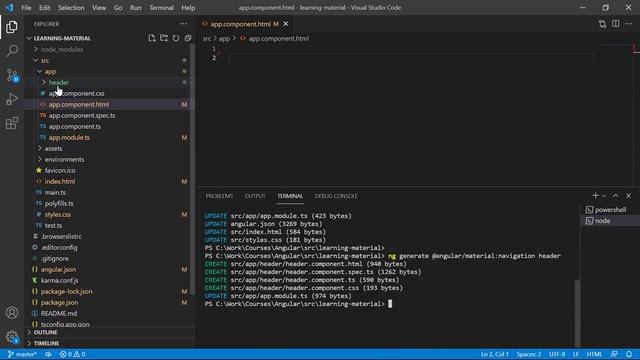The width and height of the screenshot is (640, 360).
Task: Click the watch eye icon in status bar
Action: (48, 354)
